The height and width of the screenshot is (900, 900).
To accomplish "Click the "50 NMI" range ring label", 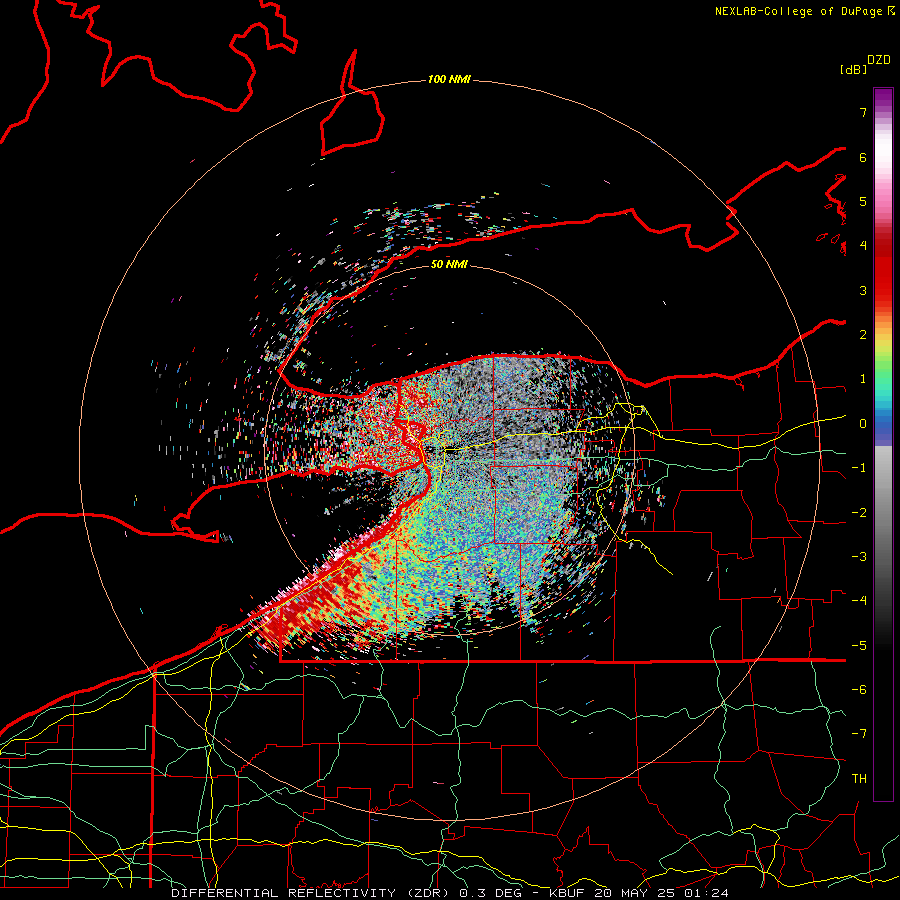I will click(x=449, y=264).
